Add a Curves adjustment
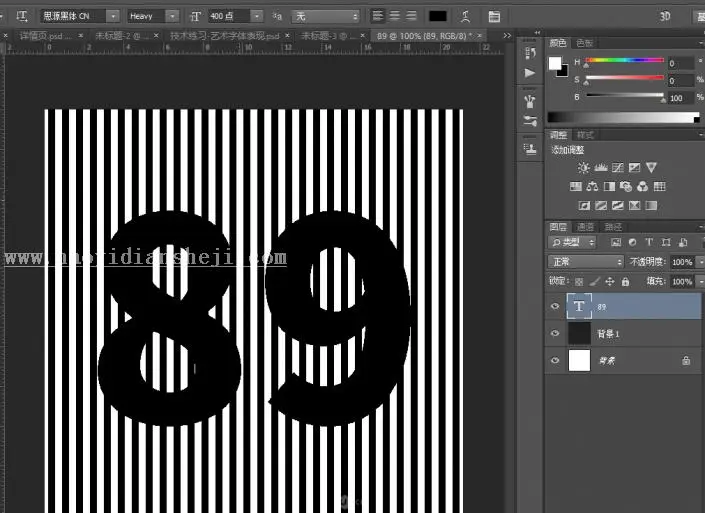This screenshot has width=705, height=513. pyautogui.click(x=618, y=168)
